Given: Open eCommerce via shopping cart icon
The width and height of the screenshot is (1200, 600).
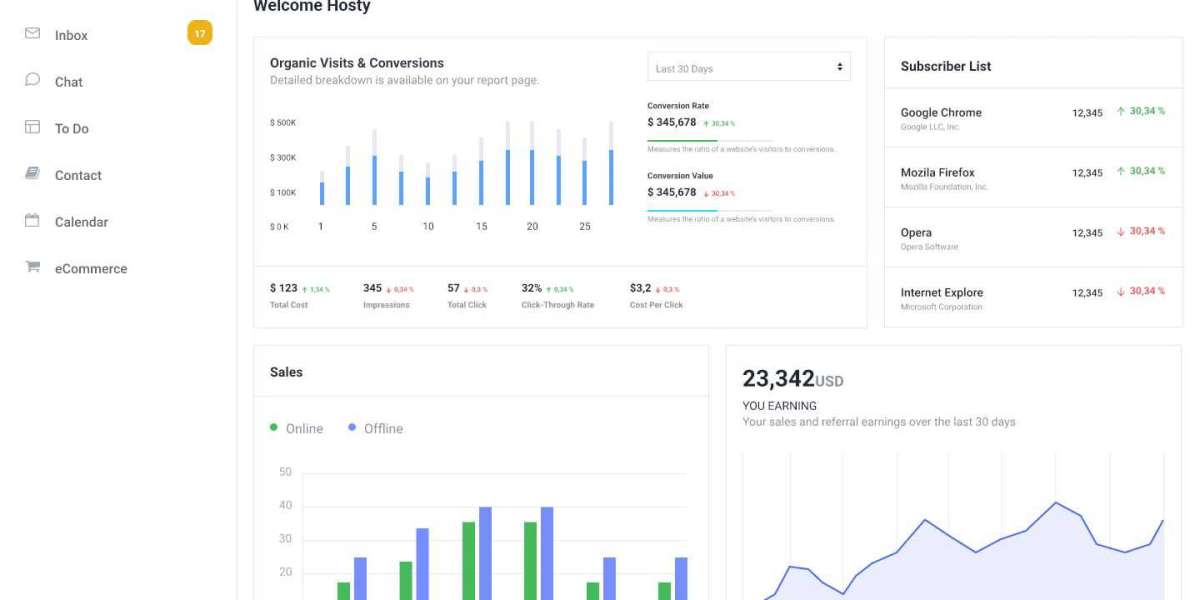Looking at the screenshot, I should 33,267.
